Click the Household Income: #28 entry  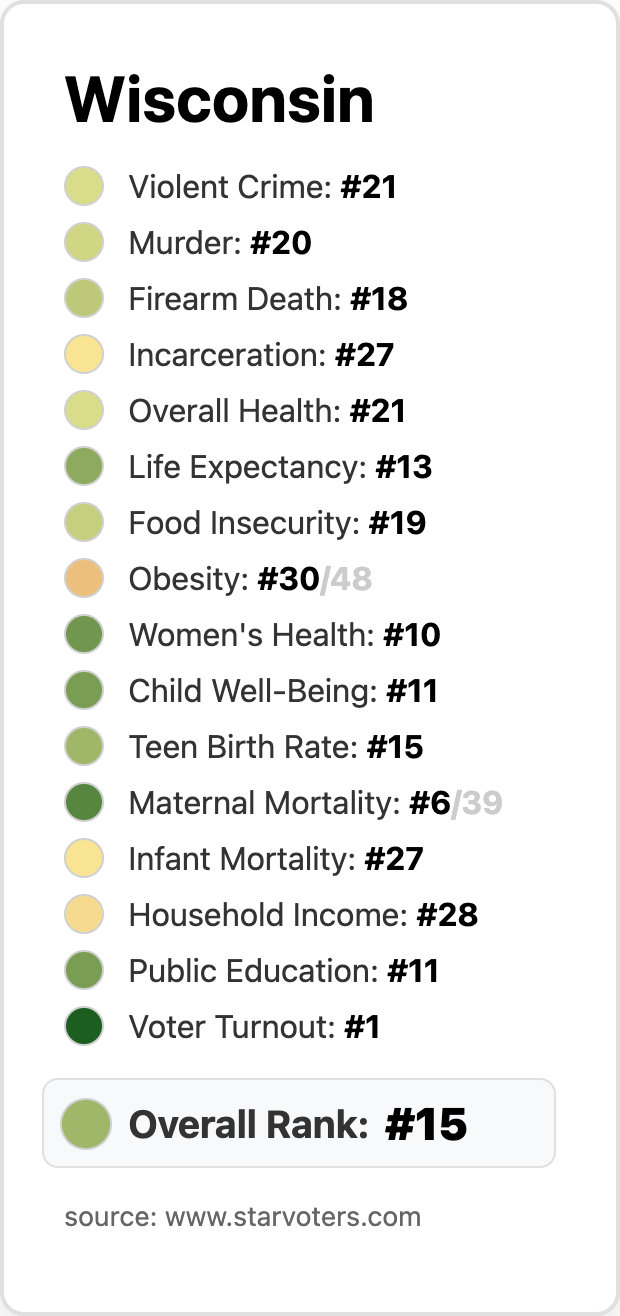(303, 915)
